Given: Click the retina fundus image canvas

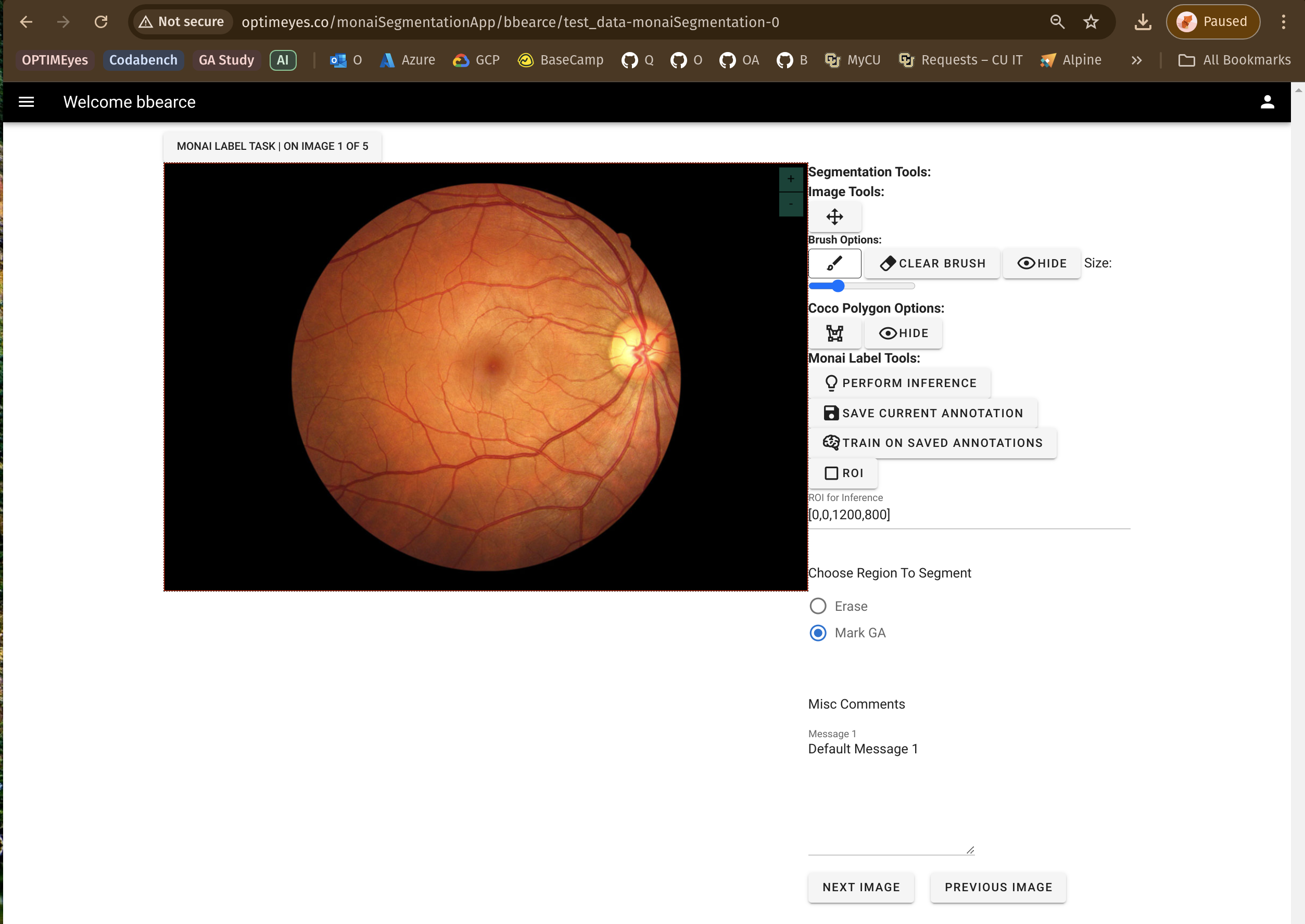Looking at the screenshot, I should coord(486,377).
